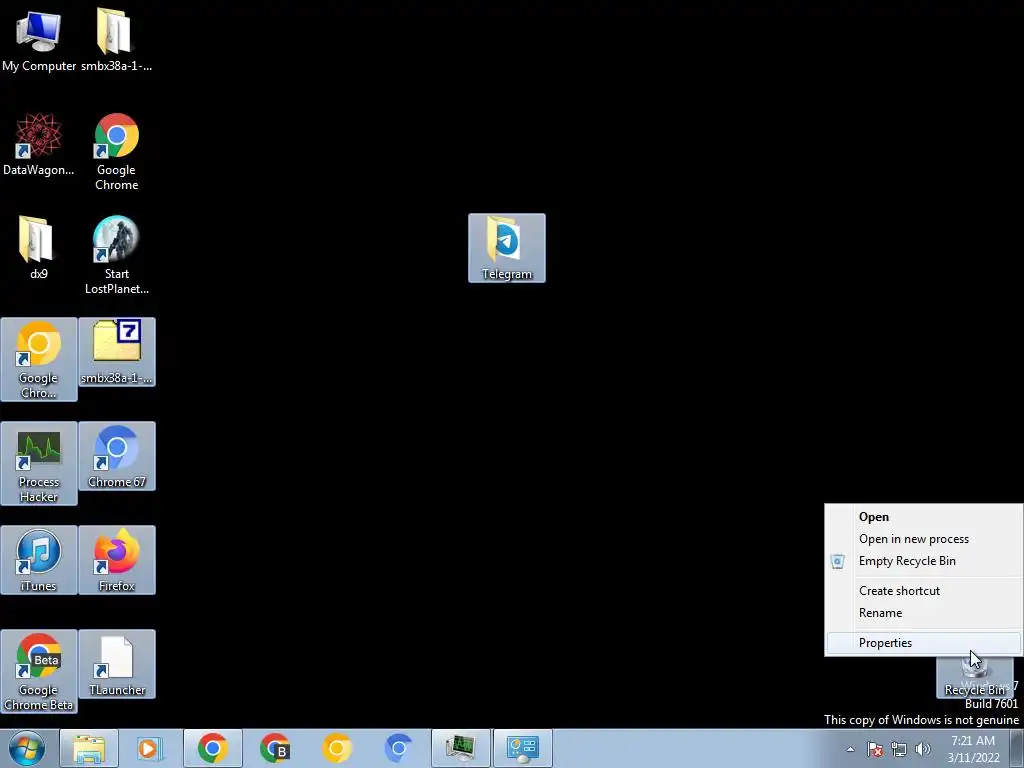1024x768 pixels.
Task: Click the Google Chrome taskbar icon
Action: click(x=212, y=748)
